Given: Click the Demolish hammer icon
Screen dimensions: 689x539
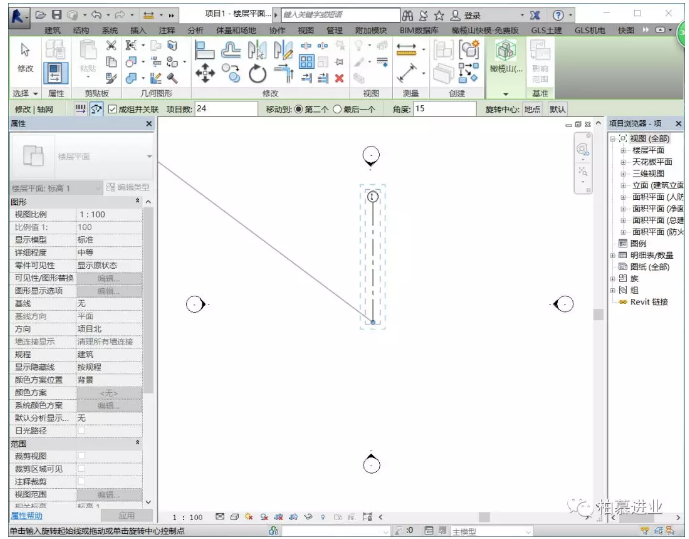Looking at the screenshot, I should [172, 79].
